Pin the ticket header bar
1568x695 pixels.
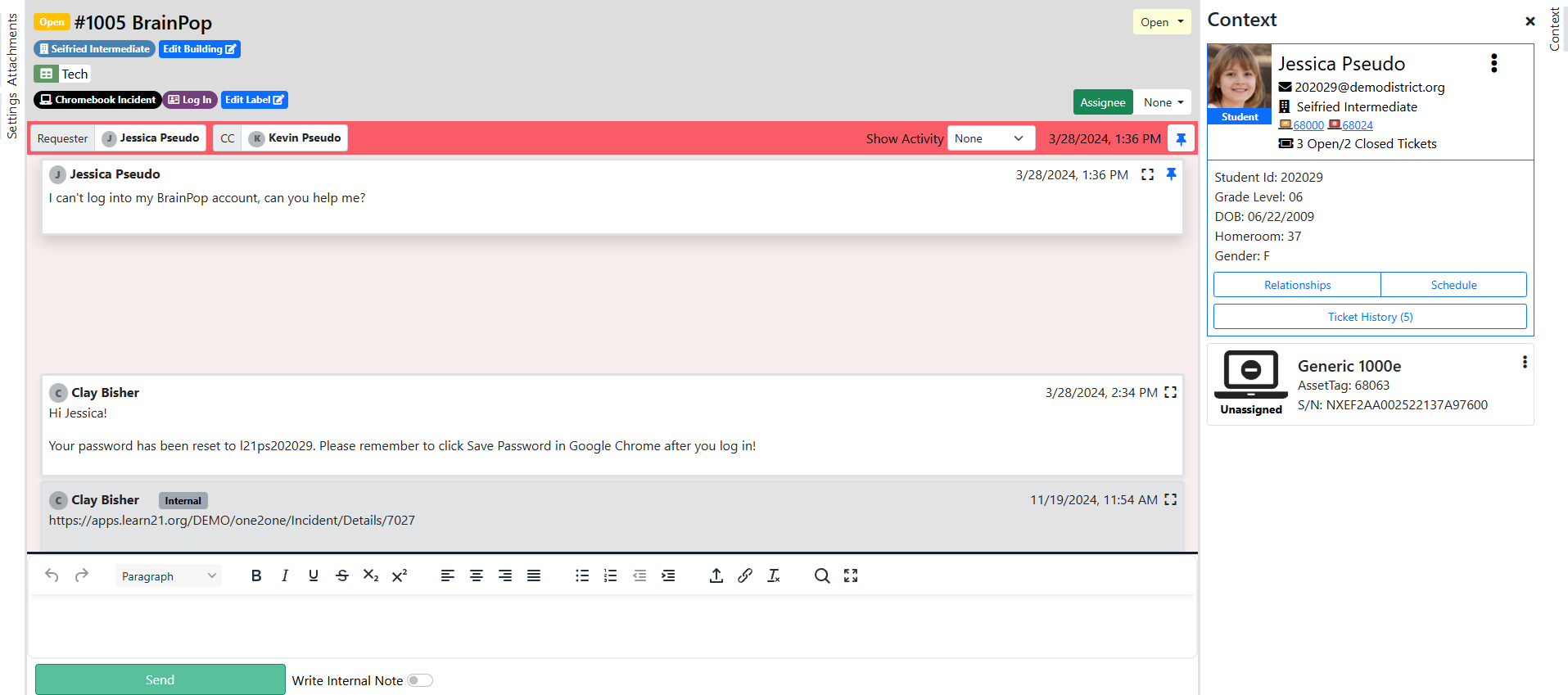point(1182,139)
